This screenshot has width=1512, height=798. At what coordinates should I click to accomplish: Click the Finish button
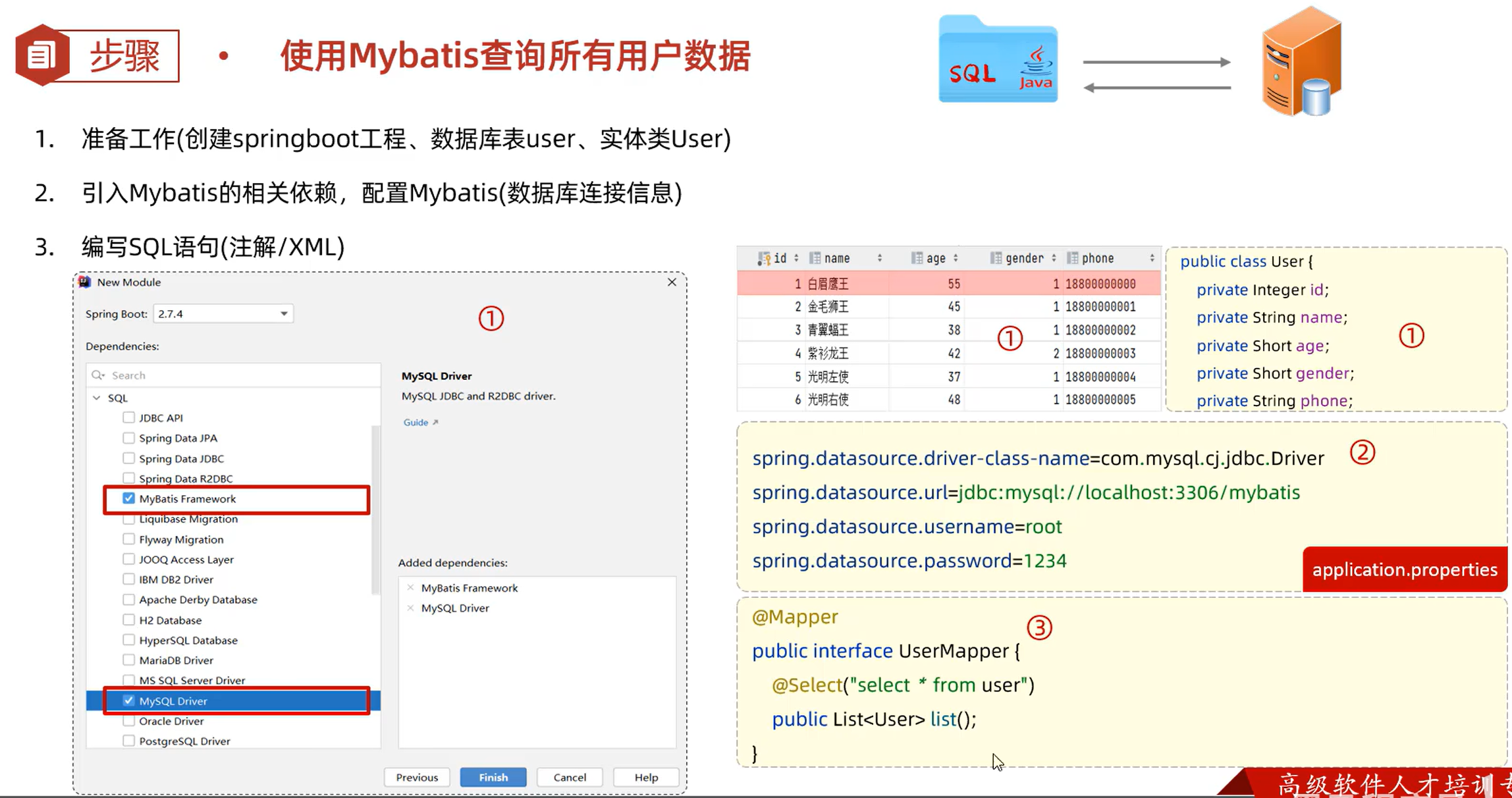(x=493, y=777)
